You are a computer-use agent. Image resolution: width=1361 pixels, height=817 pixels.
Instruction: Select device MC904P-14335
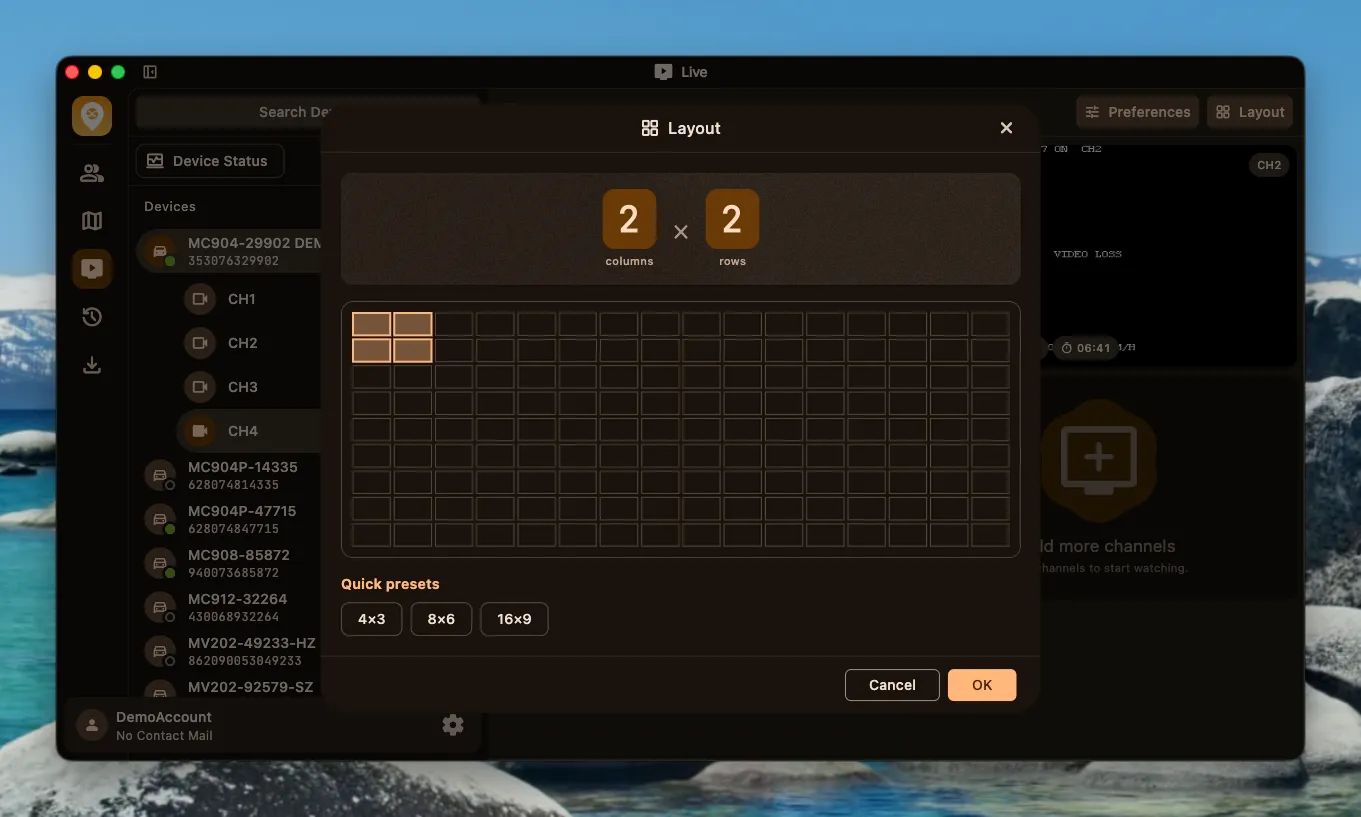(229, 475)
